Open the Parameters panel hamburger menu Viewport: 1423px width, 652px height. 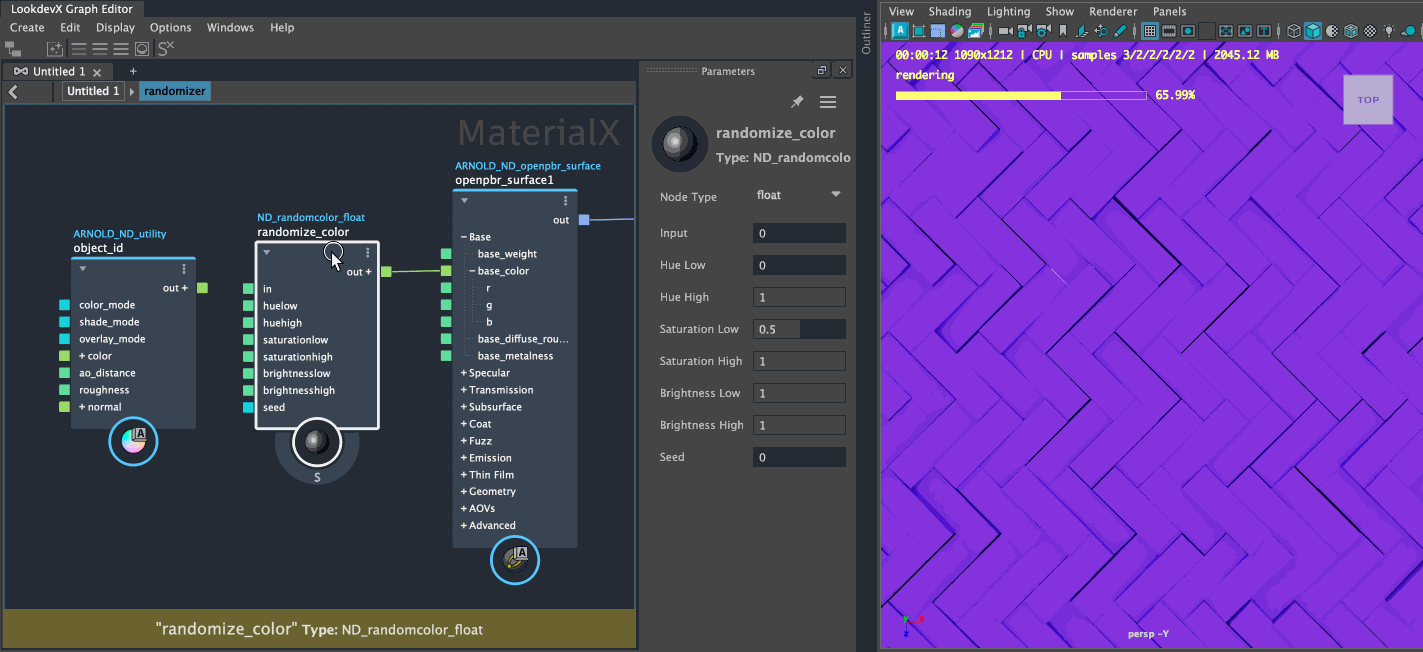point(828,102)
